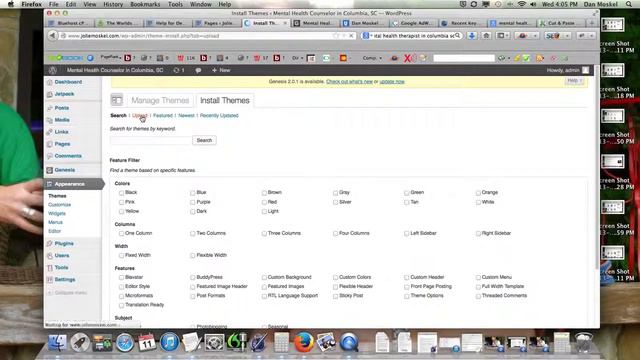This screenshot has height=360, width=640.
Task: Open Customize under Appearance
Action: pos(60,205)
